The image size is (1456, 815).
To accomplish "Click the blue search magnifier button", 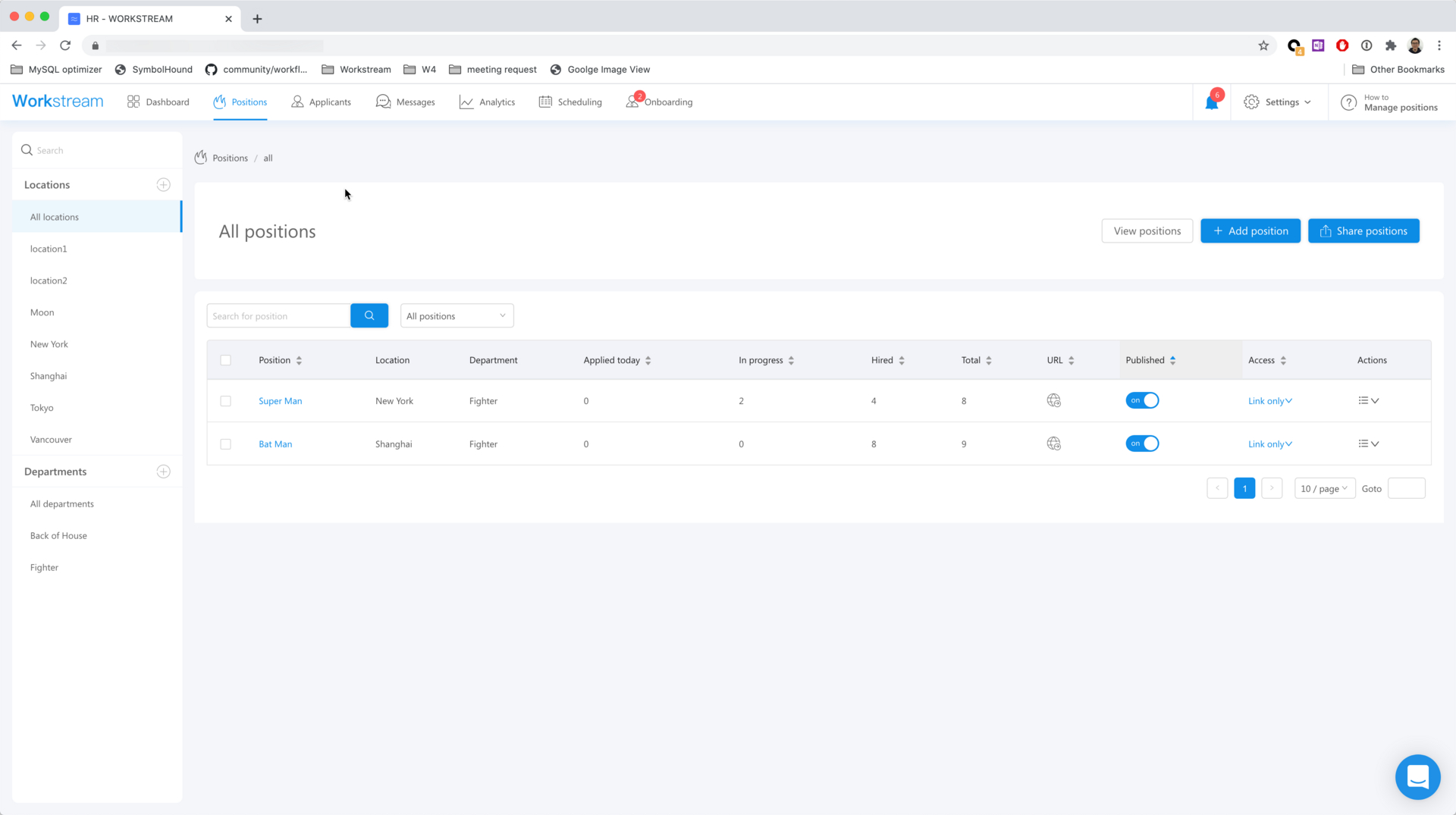I will click(369, 316).
